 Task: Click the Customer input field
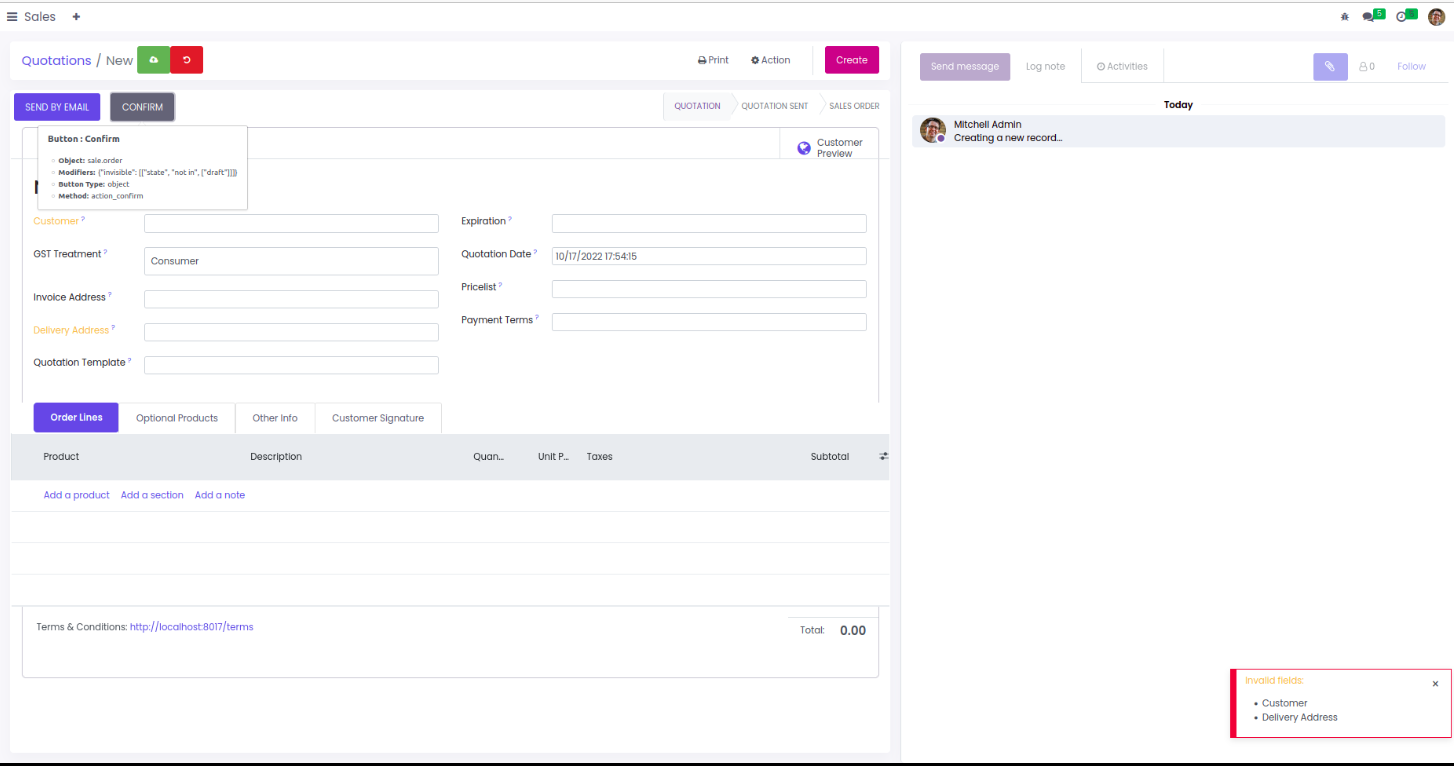pos(291,223)
